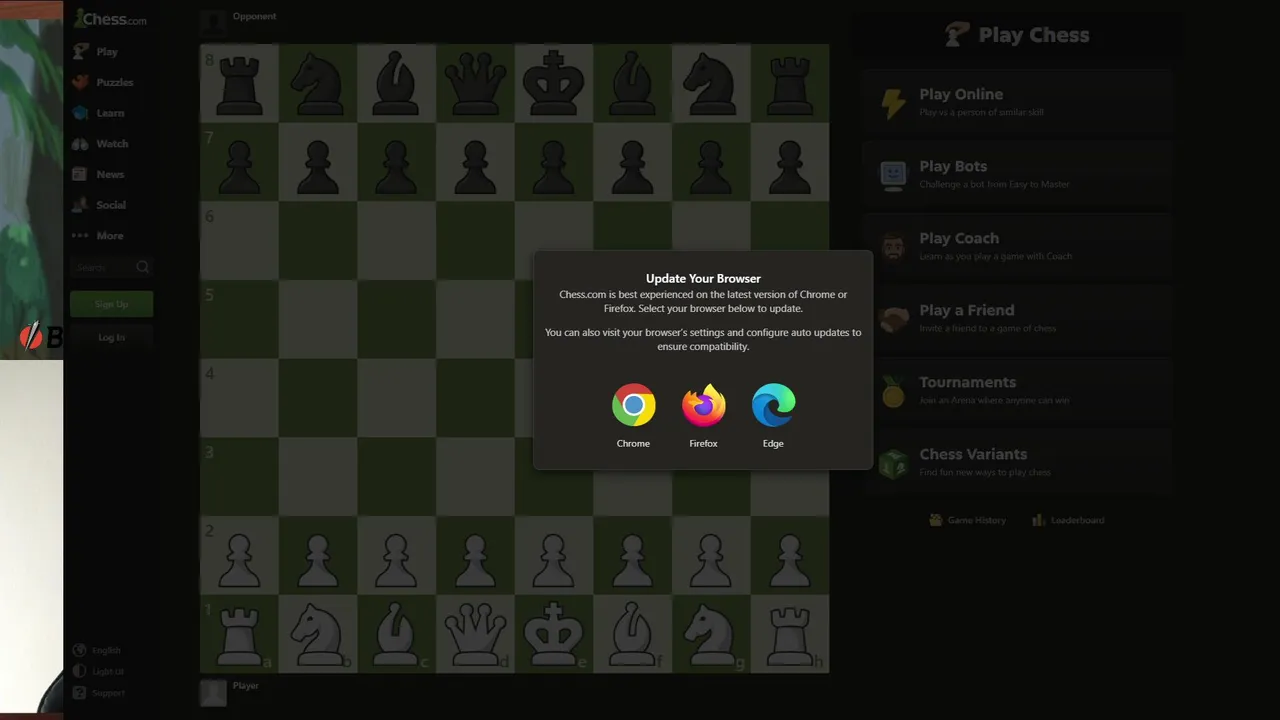Select the black queen on d8
1280x720 pixels.
click(475, 83)
